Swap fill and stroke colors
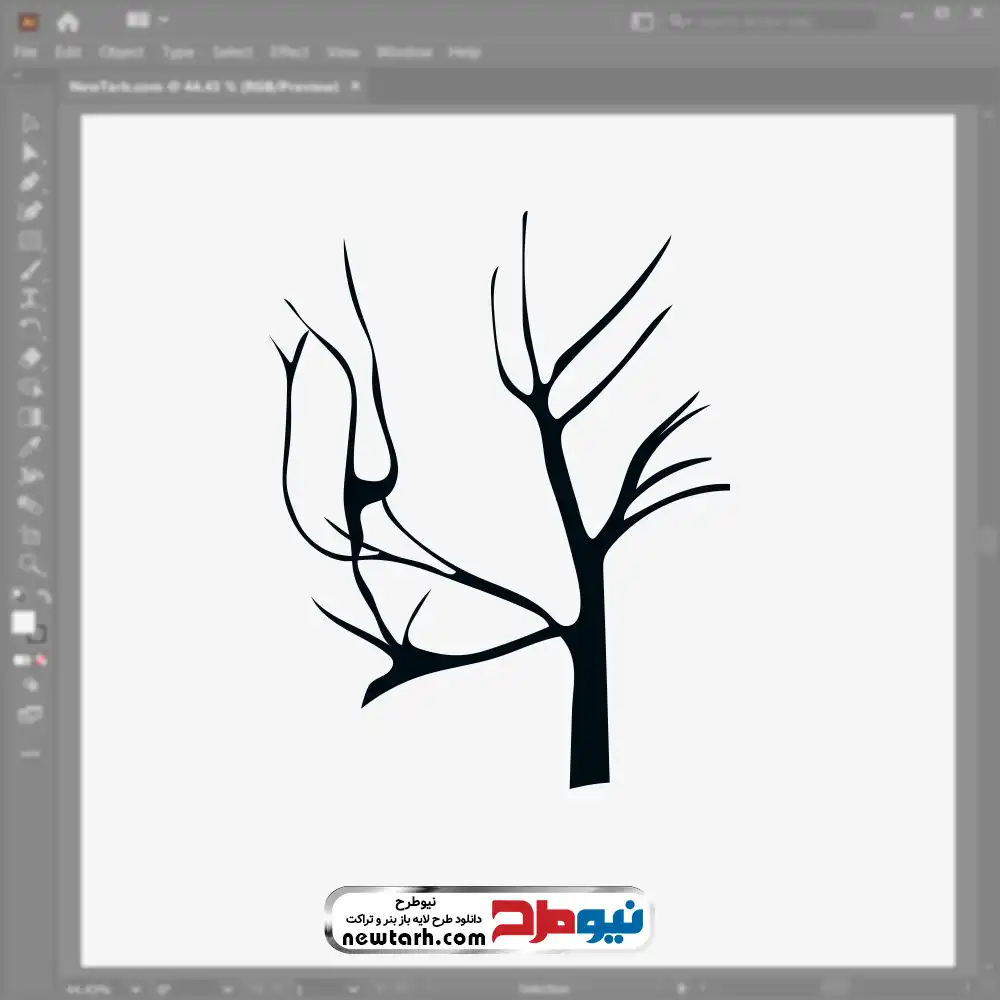Screen dimensions: 1000x1000 click(43, 597)
